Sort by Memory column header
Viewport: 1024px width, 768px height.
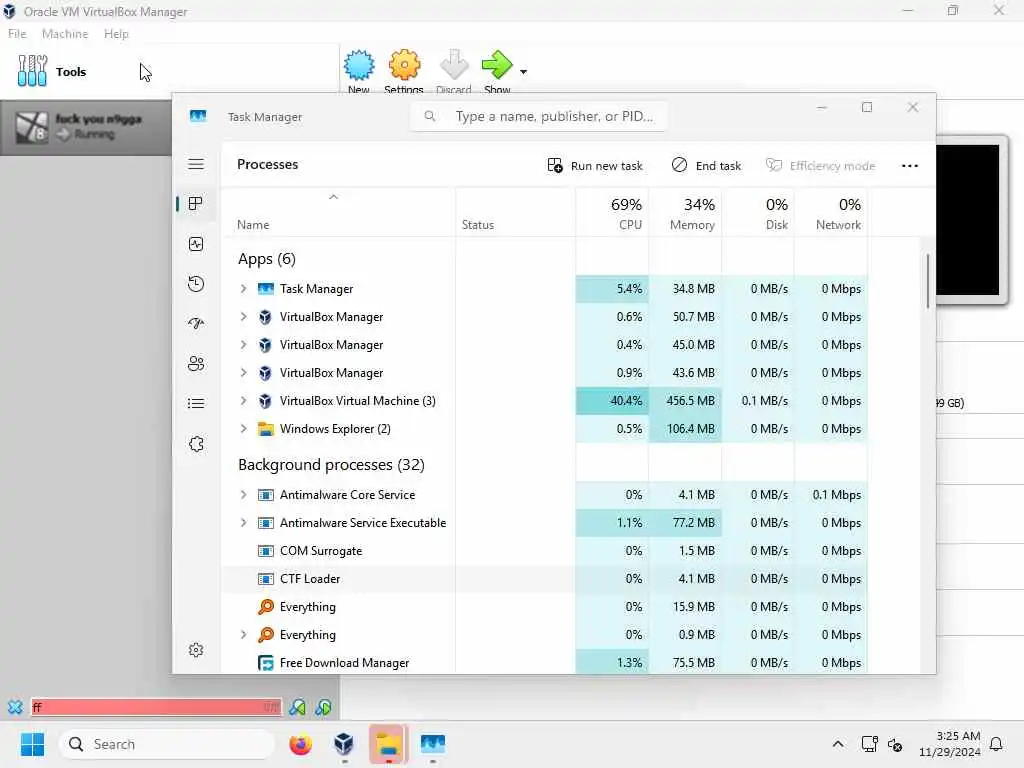pos(685,212)
